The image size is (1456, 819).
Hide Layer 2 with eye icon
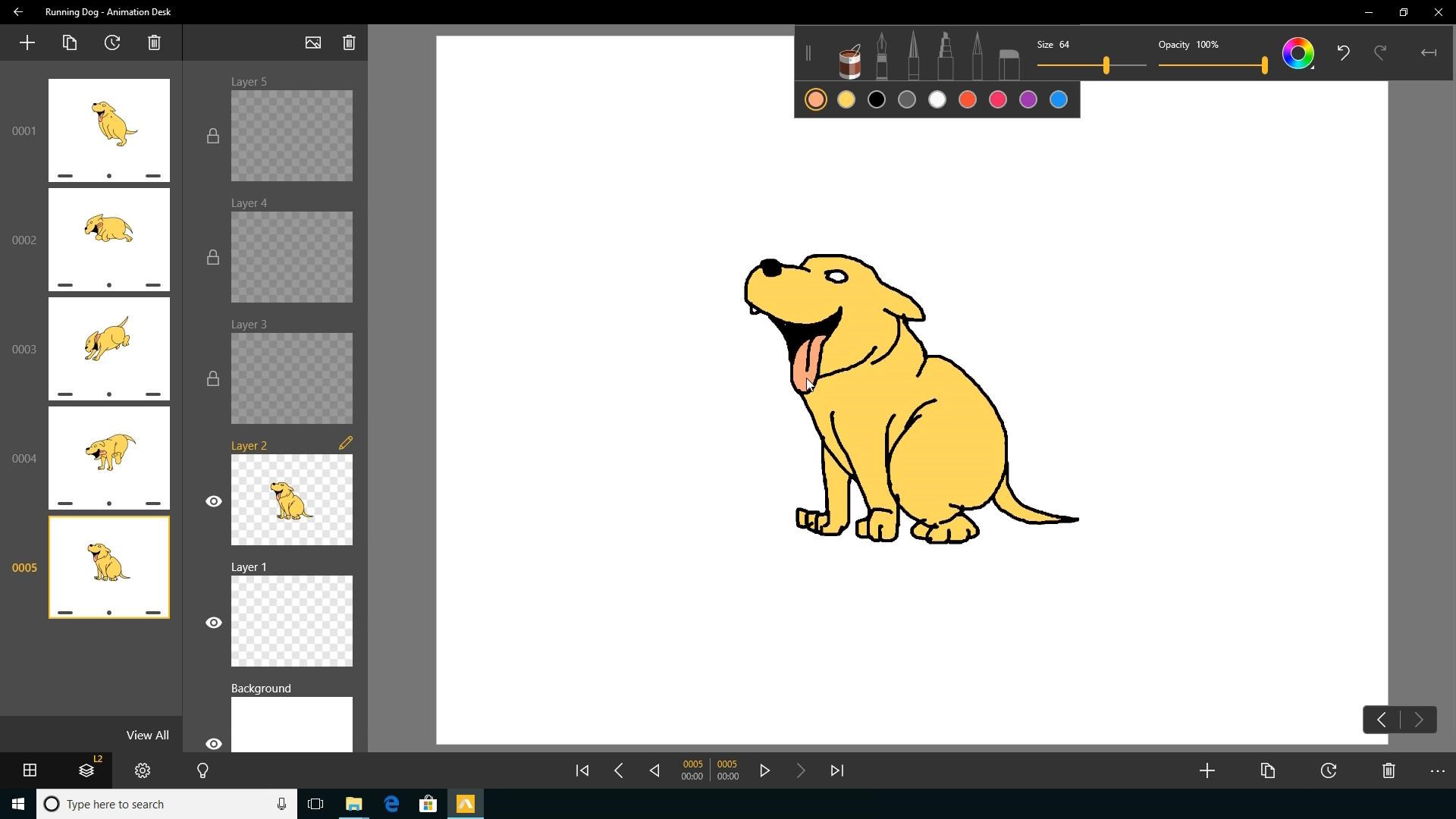[x=214, y=501]
